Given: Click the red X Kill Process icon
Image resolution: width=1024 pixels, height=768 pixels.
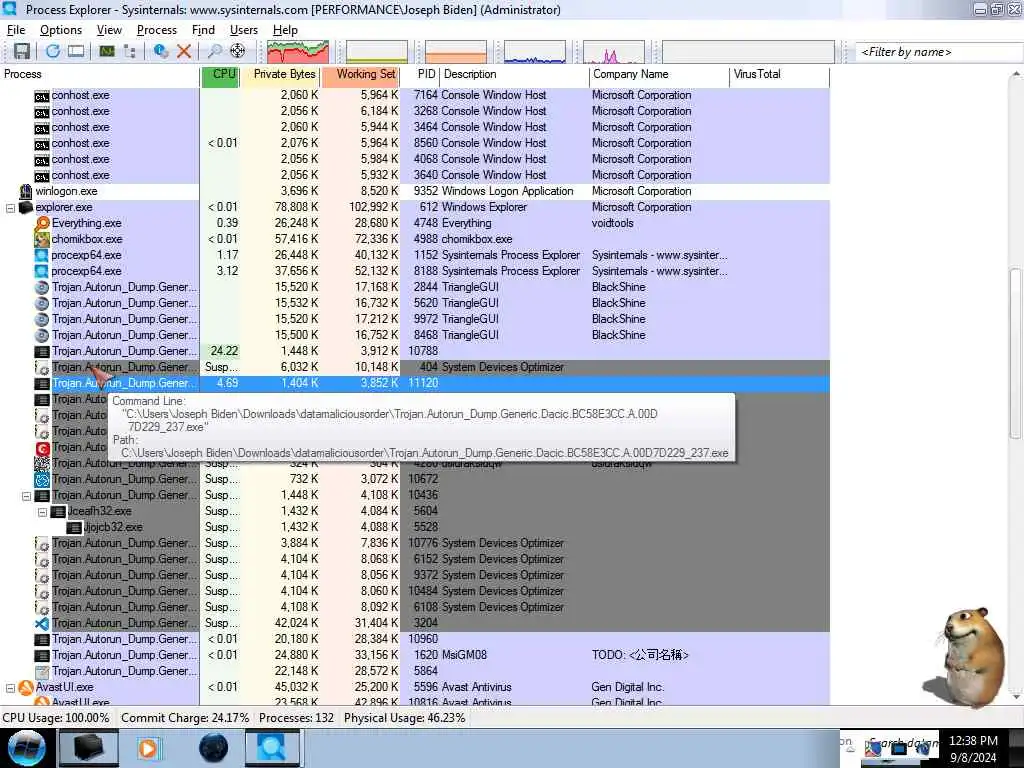Looking at the screenshot, I should click(184, 51).
